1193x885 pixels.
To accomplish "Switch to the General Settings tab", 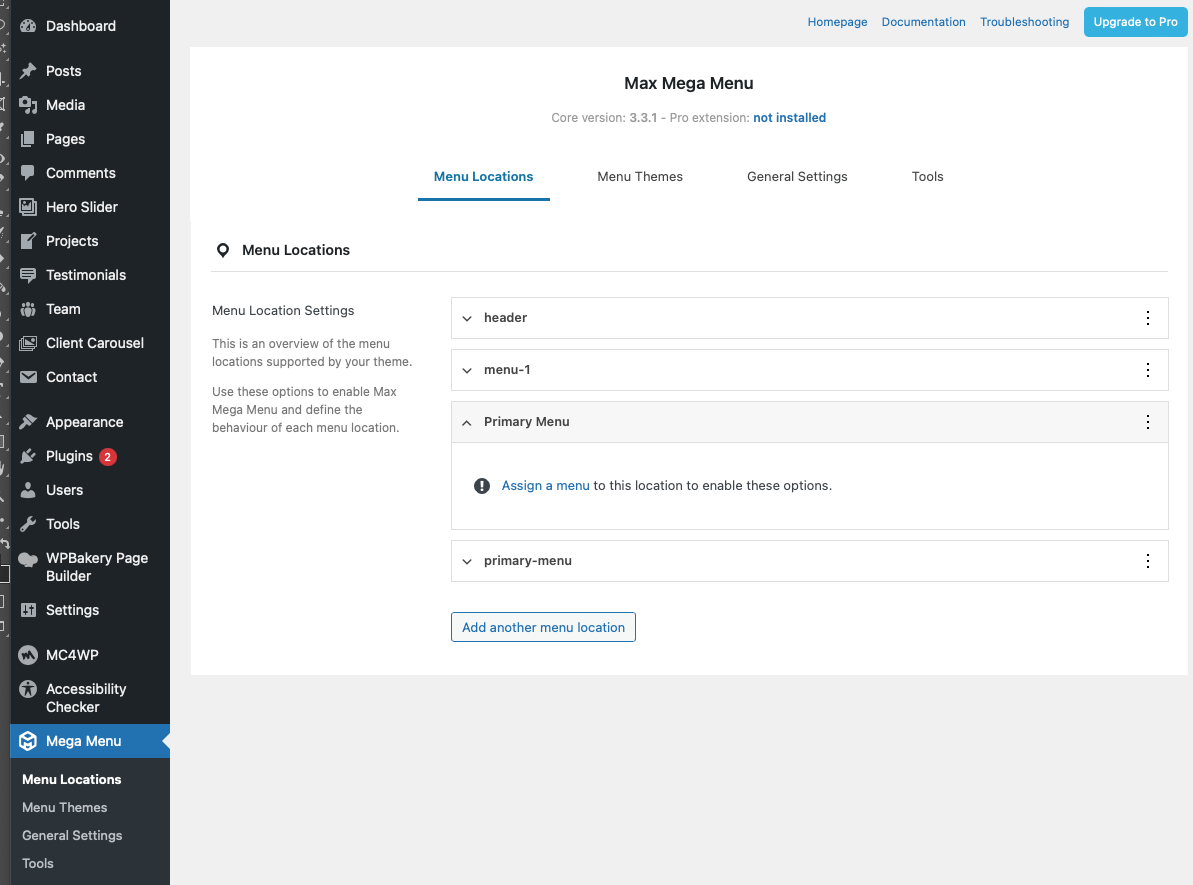I will (x=797, y=177).
